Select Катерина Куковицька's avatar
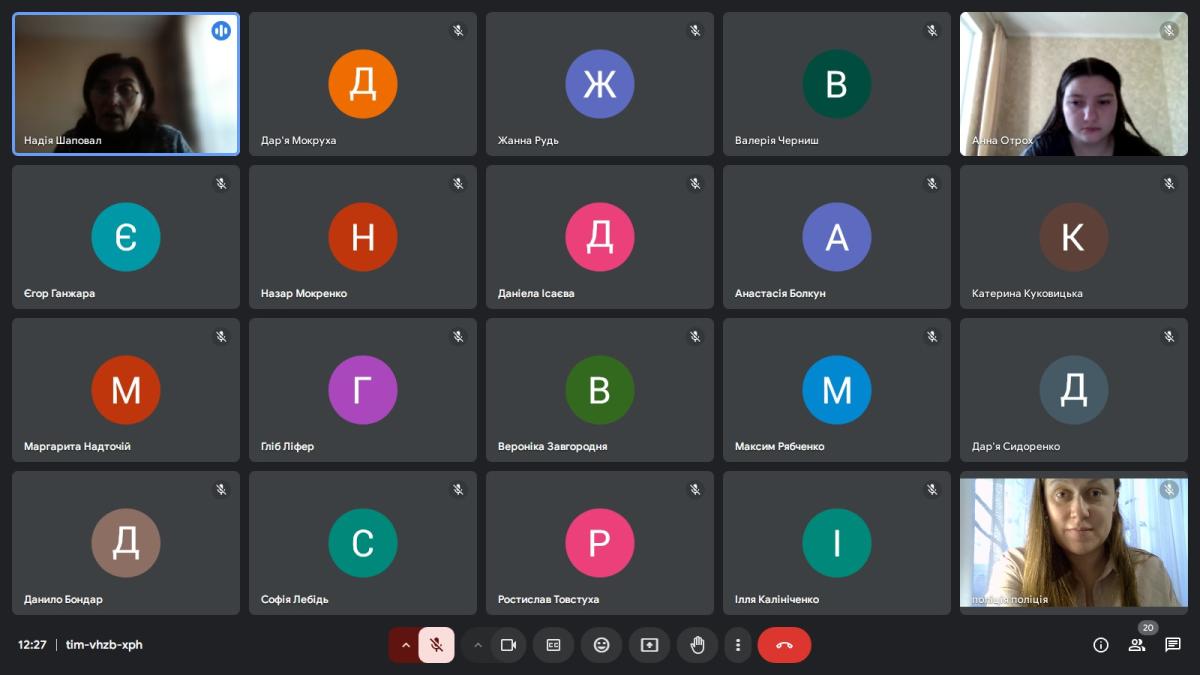The width and height of the screenshot is (1200, 675). point(1073,237)
